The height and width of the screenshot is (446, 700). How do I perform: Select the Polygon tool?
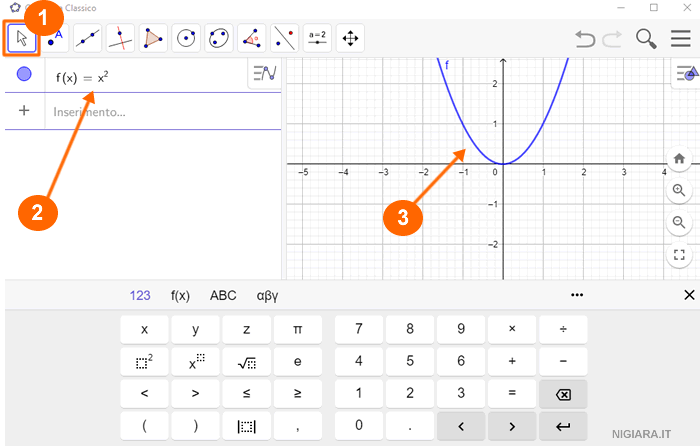[x=153, y=38]
